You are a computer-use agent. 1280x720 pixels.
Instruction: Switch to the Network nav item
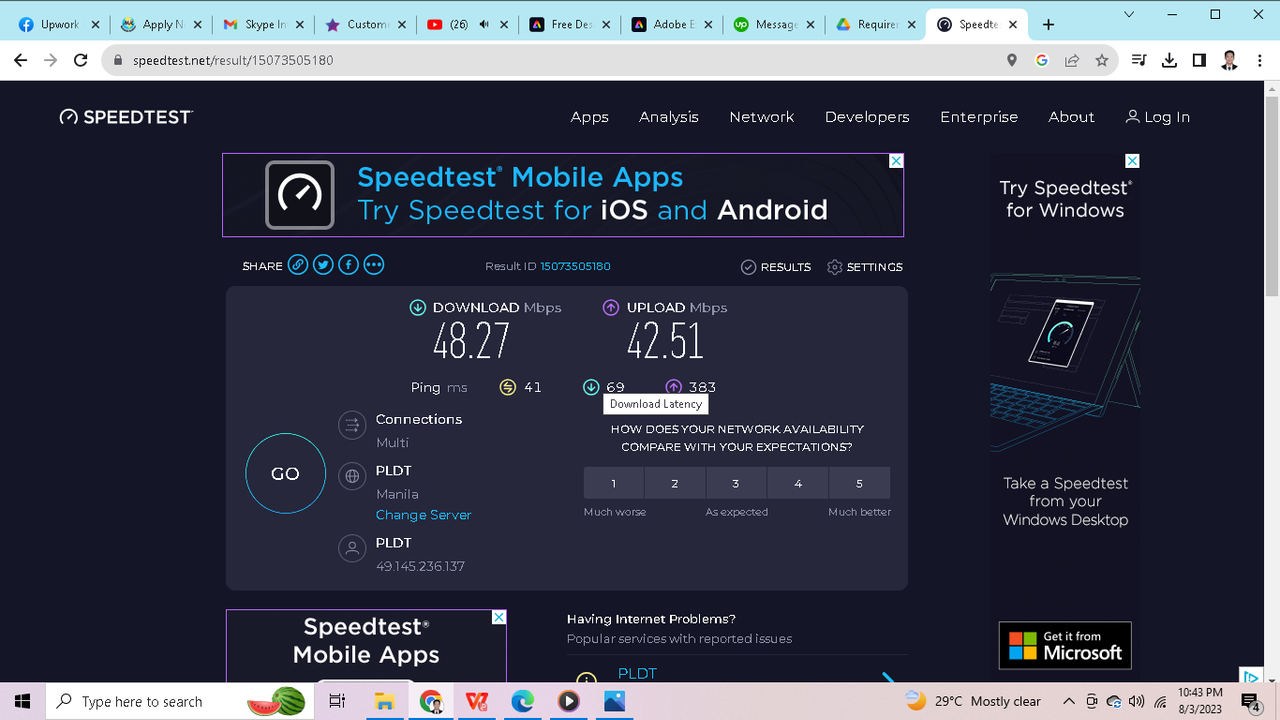pos(761,117)
